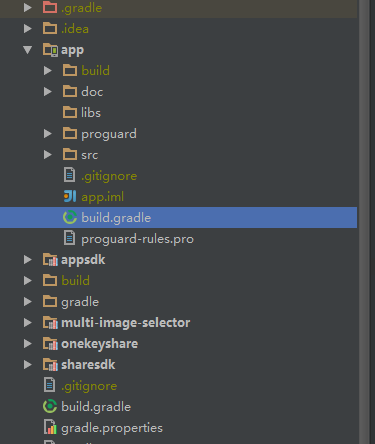Click the project tree vertical scrollbar
The width and height of the screenshot is (375, 444).
click(364, 222)
